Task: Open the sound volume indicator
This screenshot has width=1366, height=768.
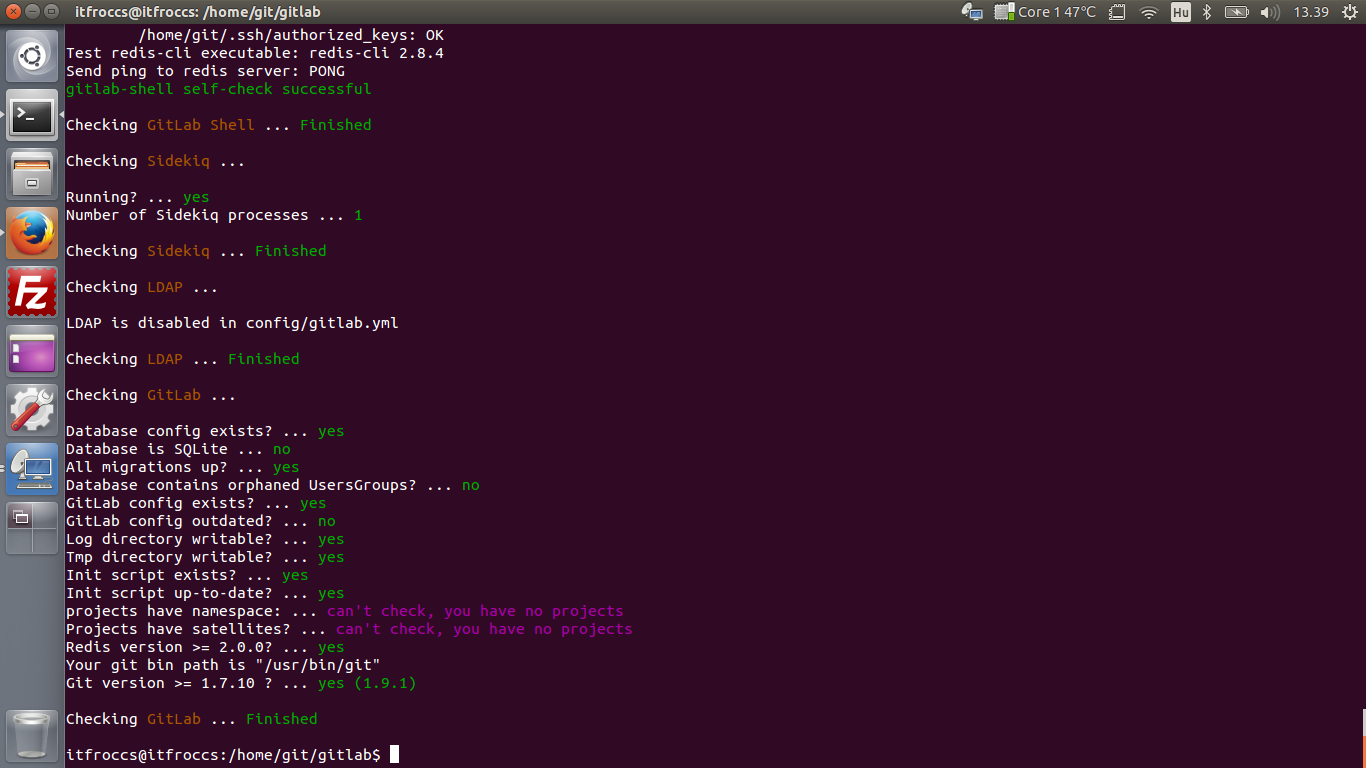Action: pyautogui.click(x=1270, y=12)
